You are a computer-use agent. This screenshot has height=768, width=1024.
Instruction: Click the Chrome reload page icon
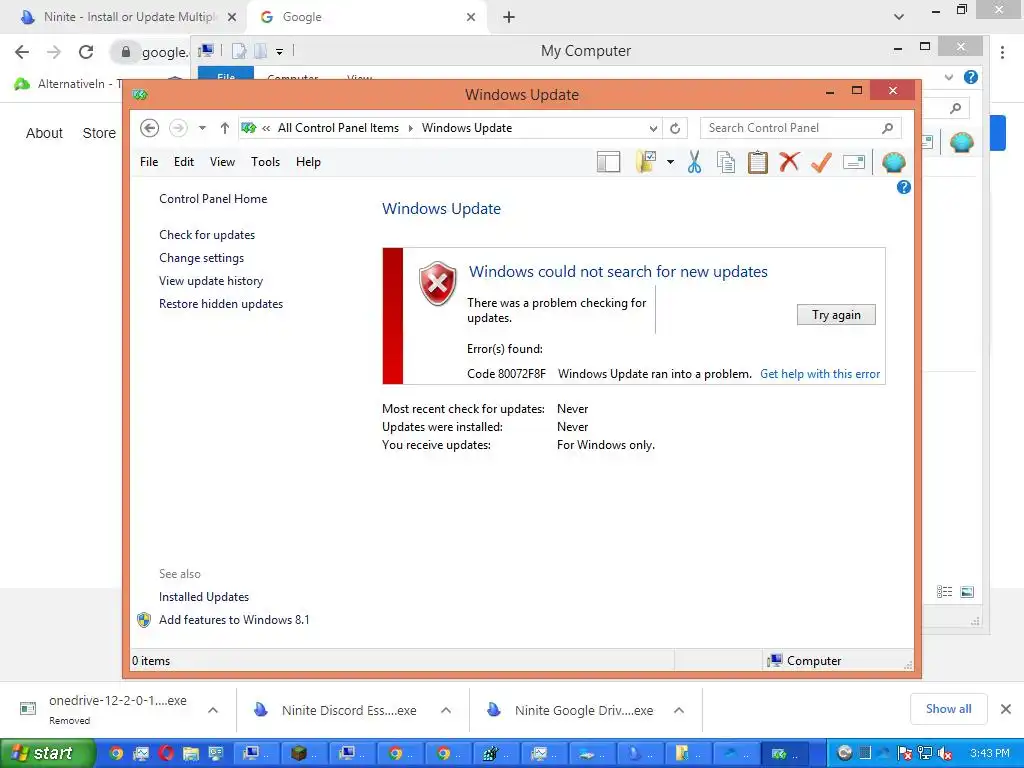click(x=86, y=52)
